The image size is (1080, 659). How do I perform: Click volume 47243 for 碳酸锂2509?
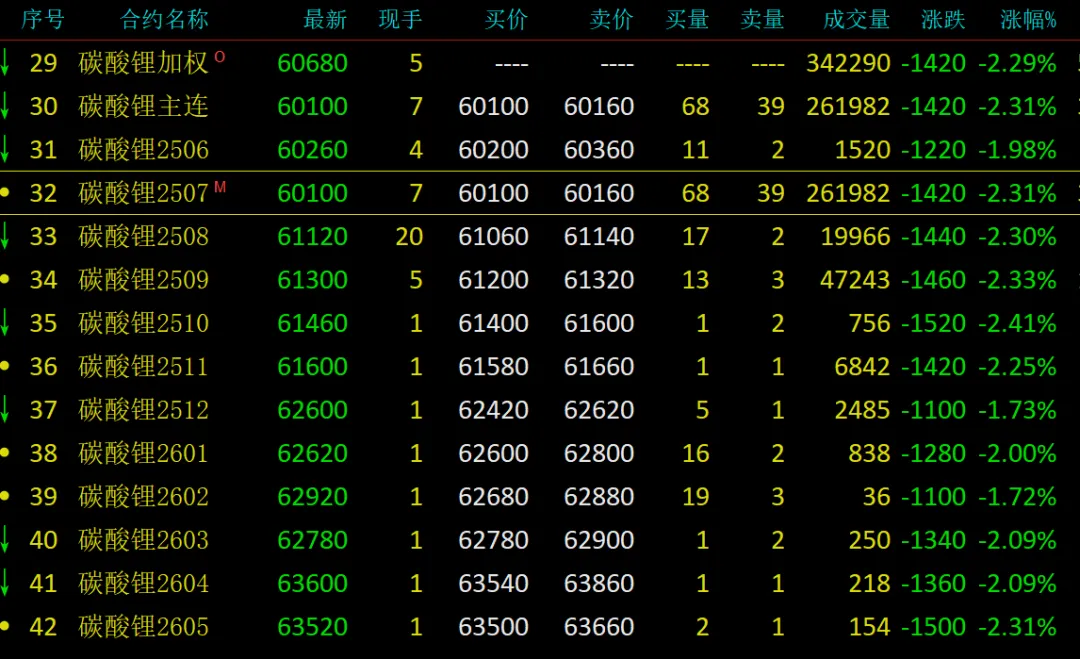click(855, 280)
